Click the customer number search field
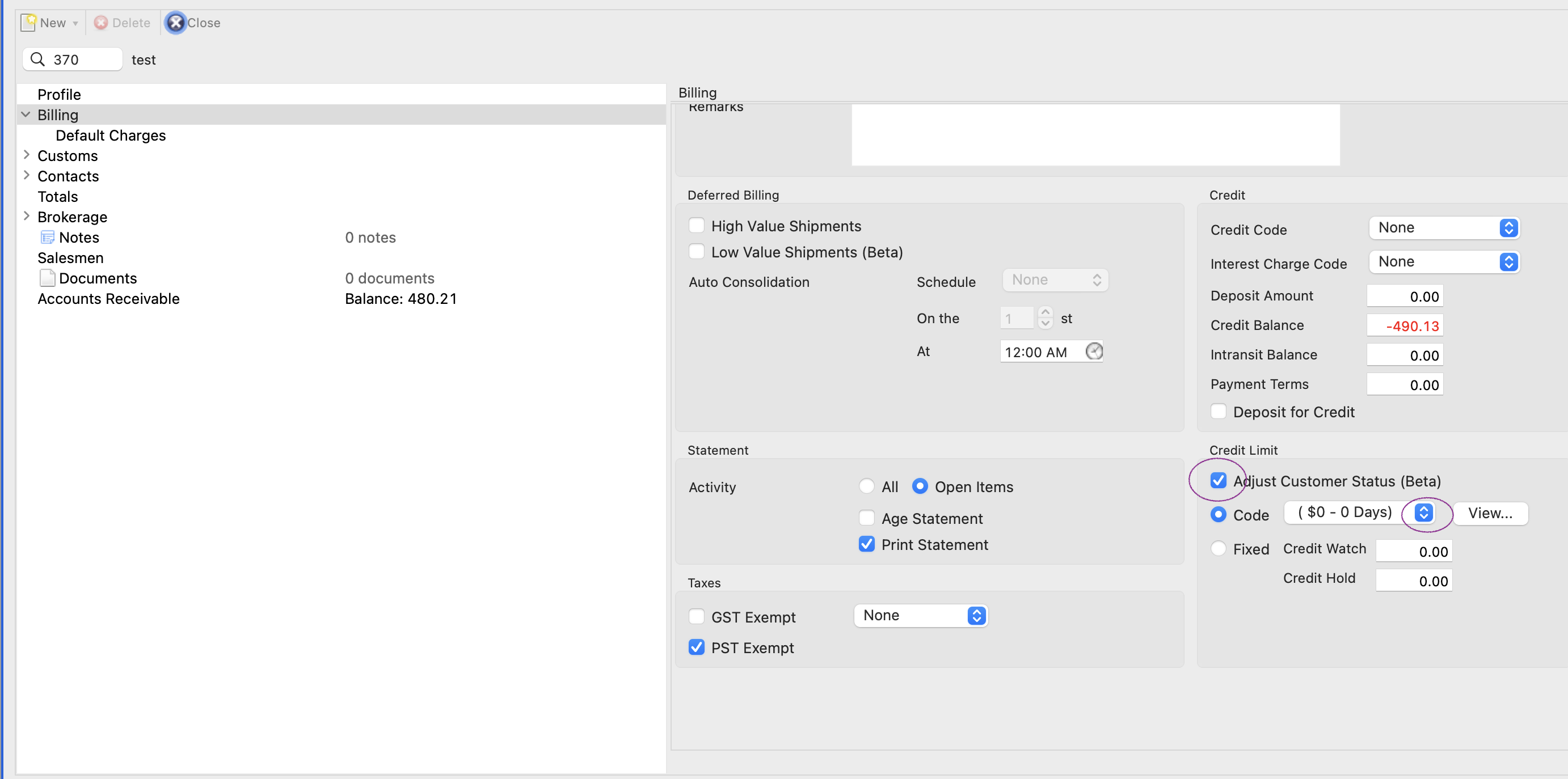 coord(73,59)
